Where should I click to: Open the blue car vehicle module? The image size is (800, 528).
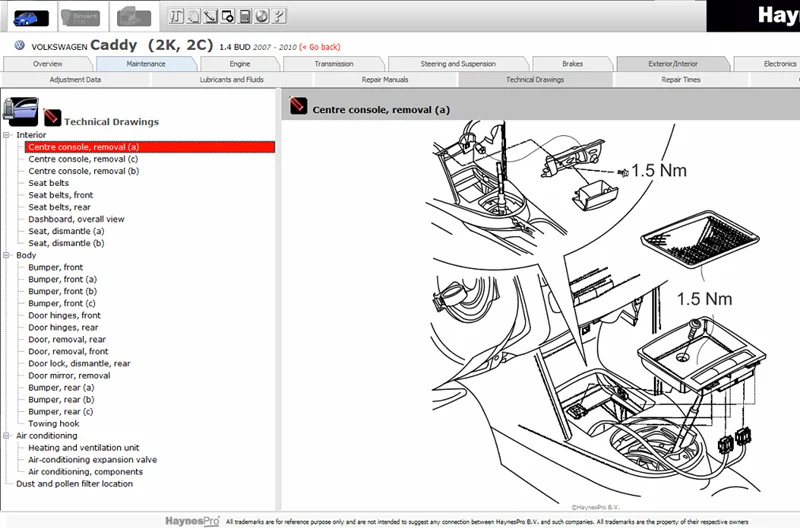[30, 18]
